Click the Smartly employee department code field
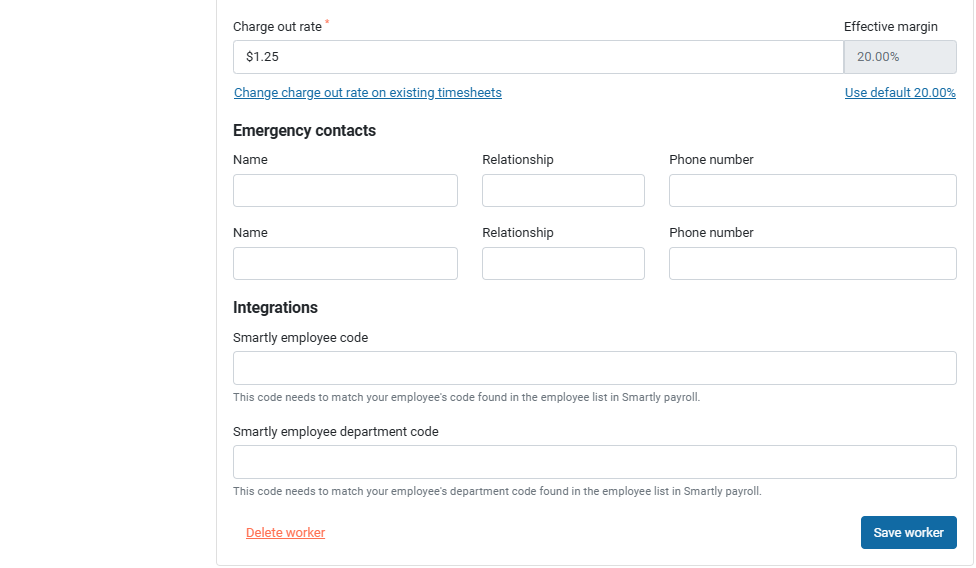This screenshot has width=976, height=568. pos(594,462)
